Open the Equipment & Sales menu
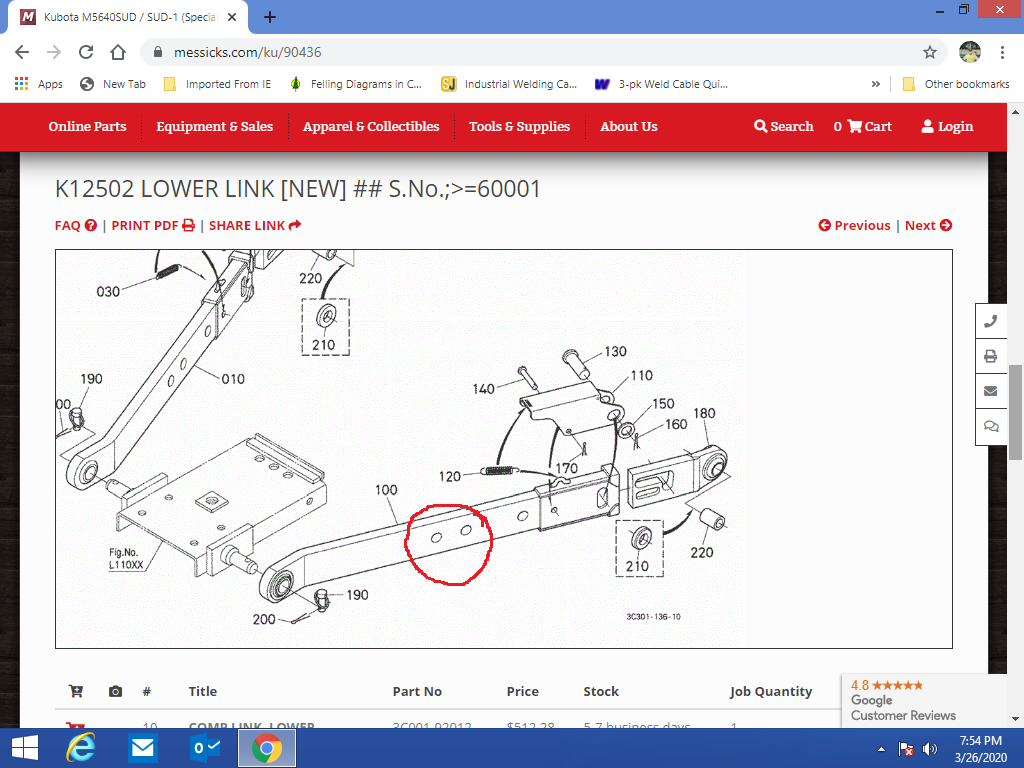The image size is (1024, 768). [214, 126]
